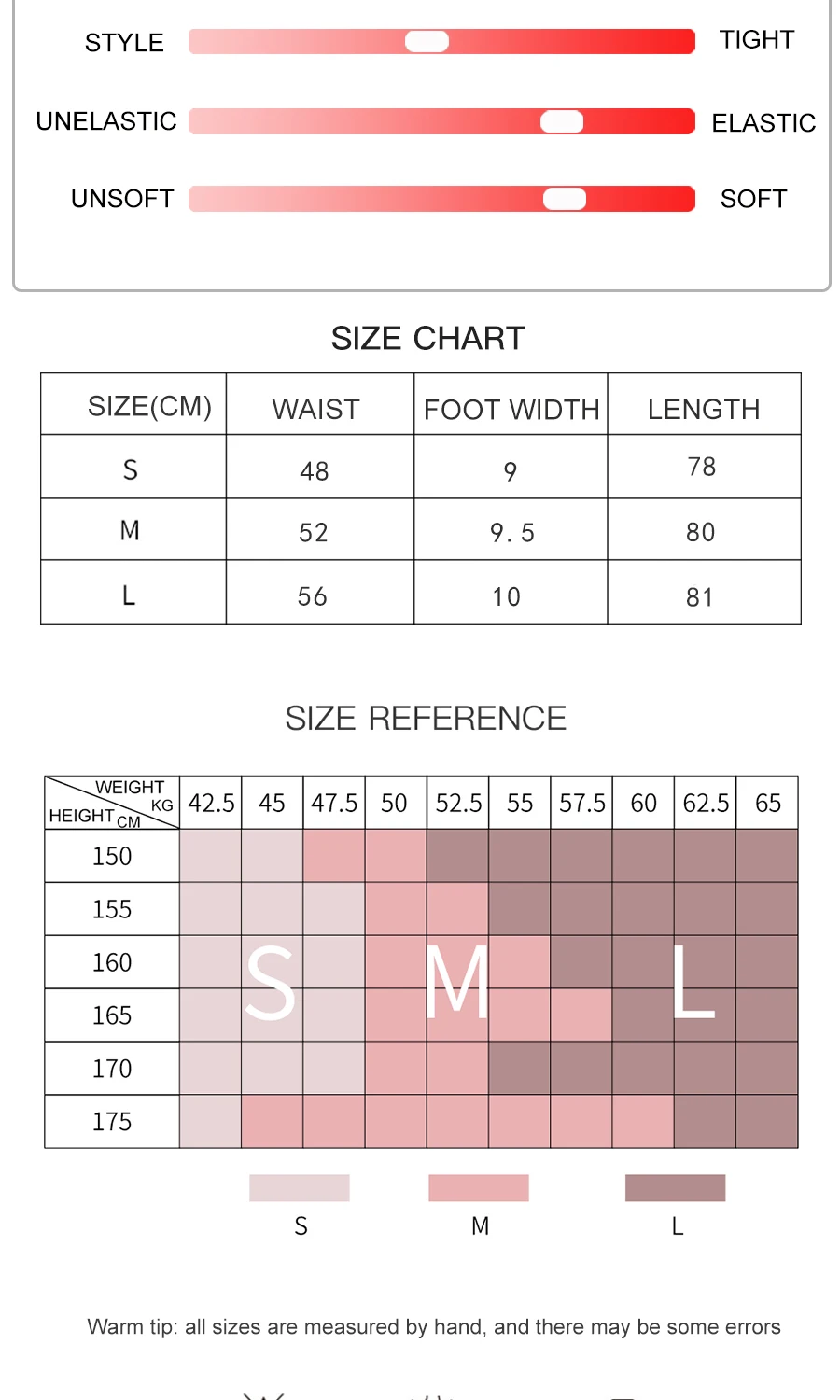The height and width of the screenshot is (1400, 840).
Task: Select the pink M legend swatch
Action: tap(479, 1188)
